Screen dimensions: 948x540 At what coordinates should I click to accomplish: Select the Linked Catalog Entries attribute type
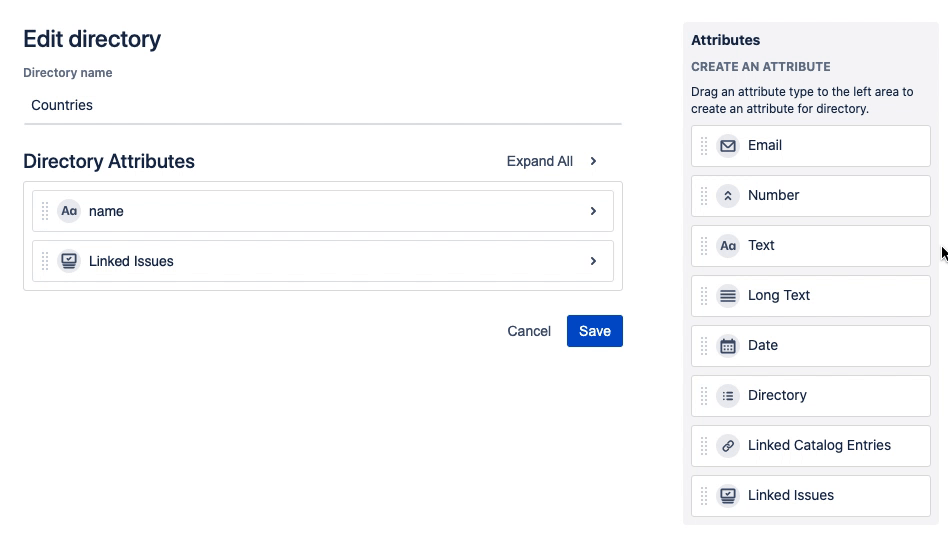[x=818, y=446]
